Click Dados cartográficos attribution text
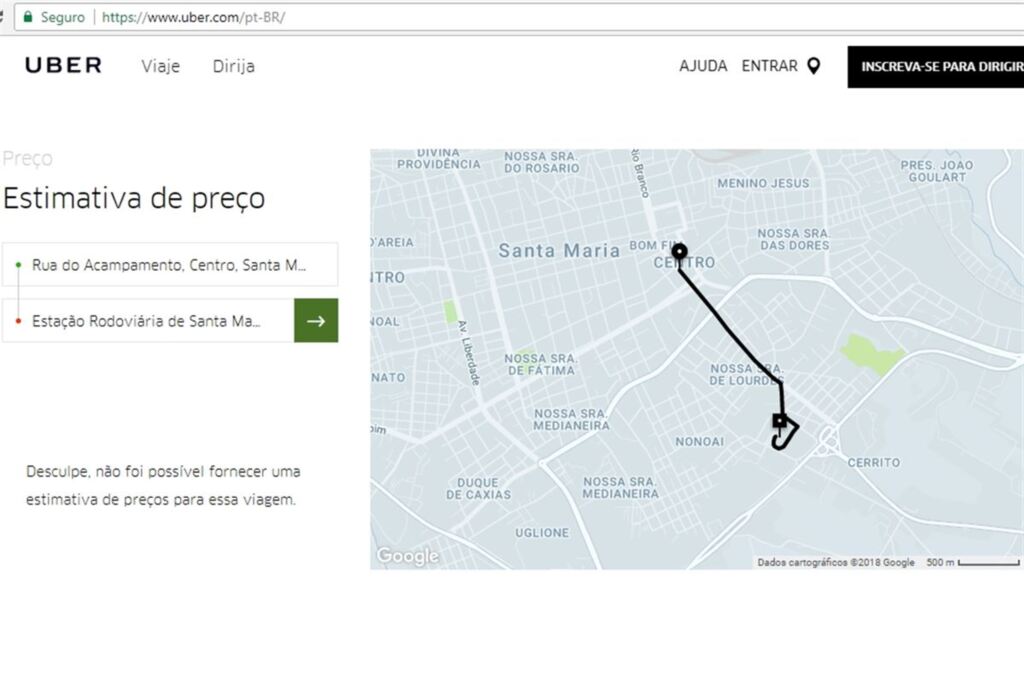The height and width of the screenshot is (683, 1024). tap(835, 561)
